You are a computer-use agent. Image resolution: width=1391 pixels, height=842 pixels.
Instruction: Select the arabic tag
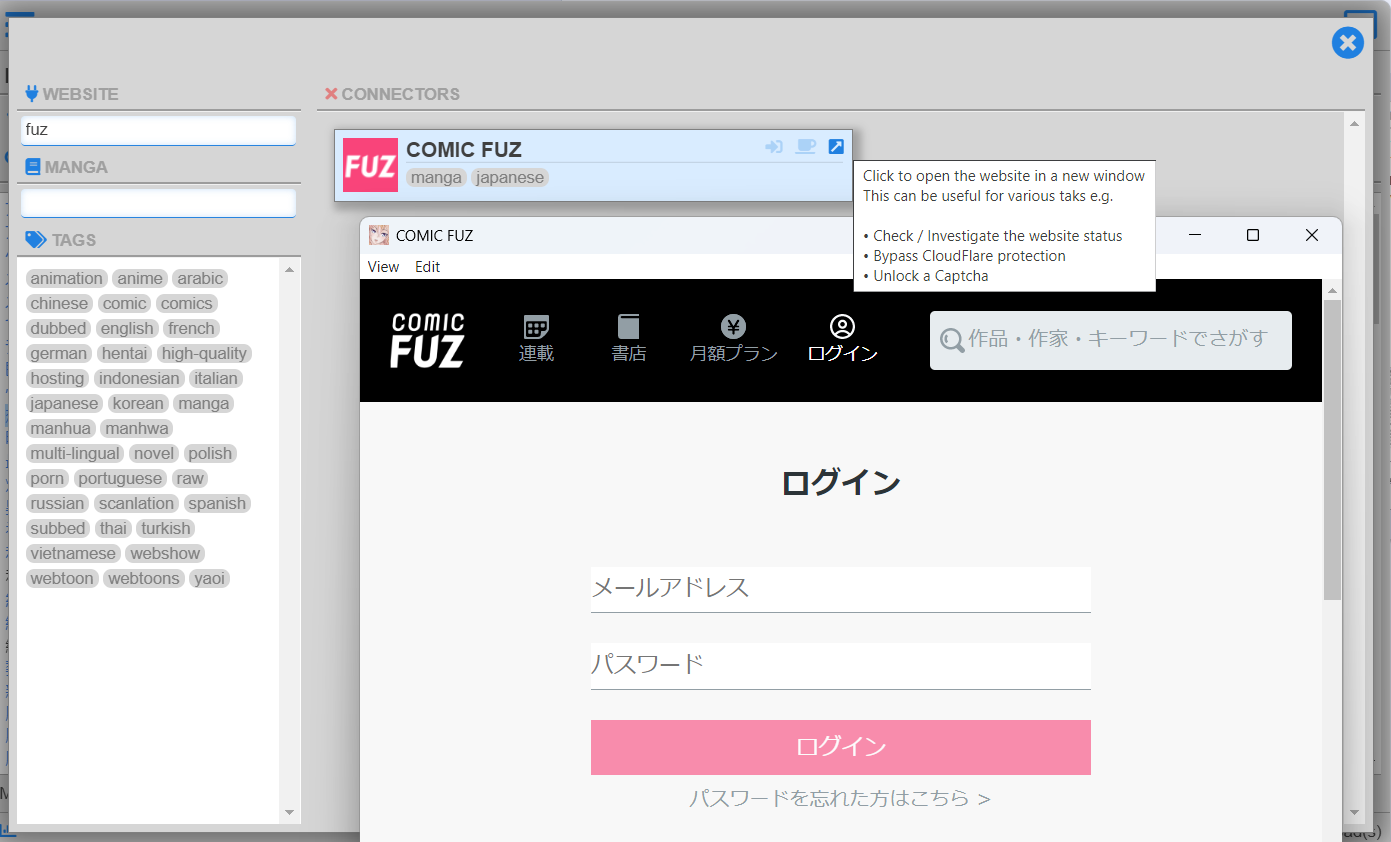(x=200, y=278)
